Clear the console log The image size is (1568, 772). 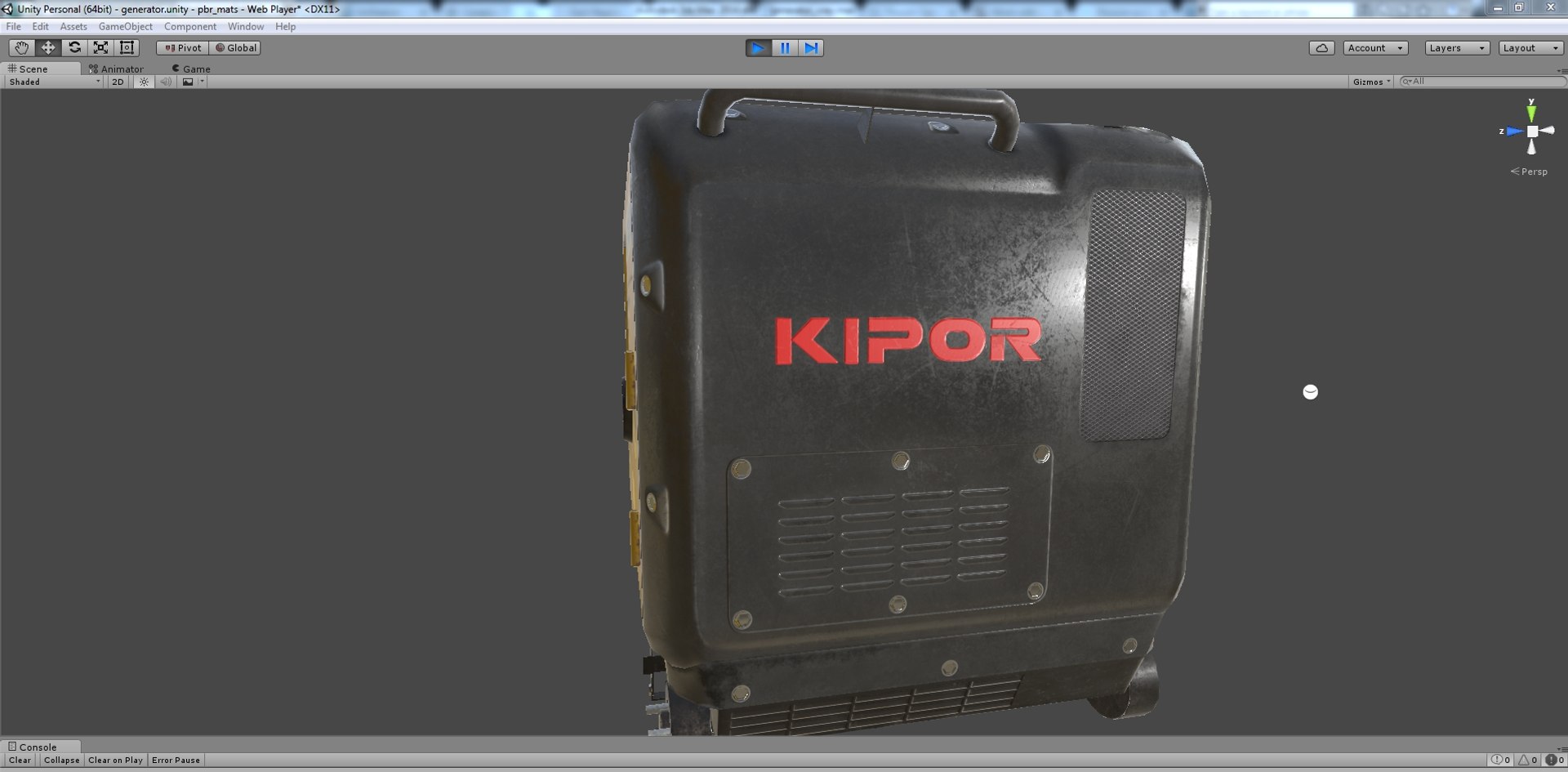click(20, 760)
